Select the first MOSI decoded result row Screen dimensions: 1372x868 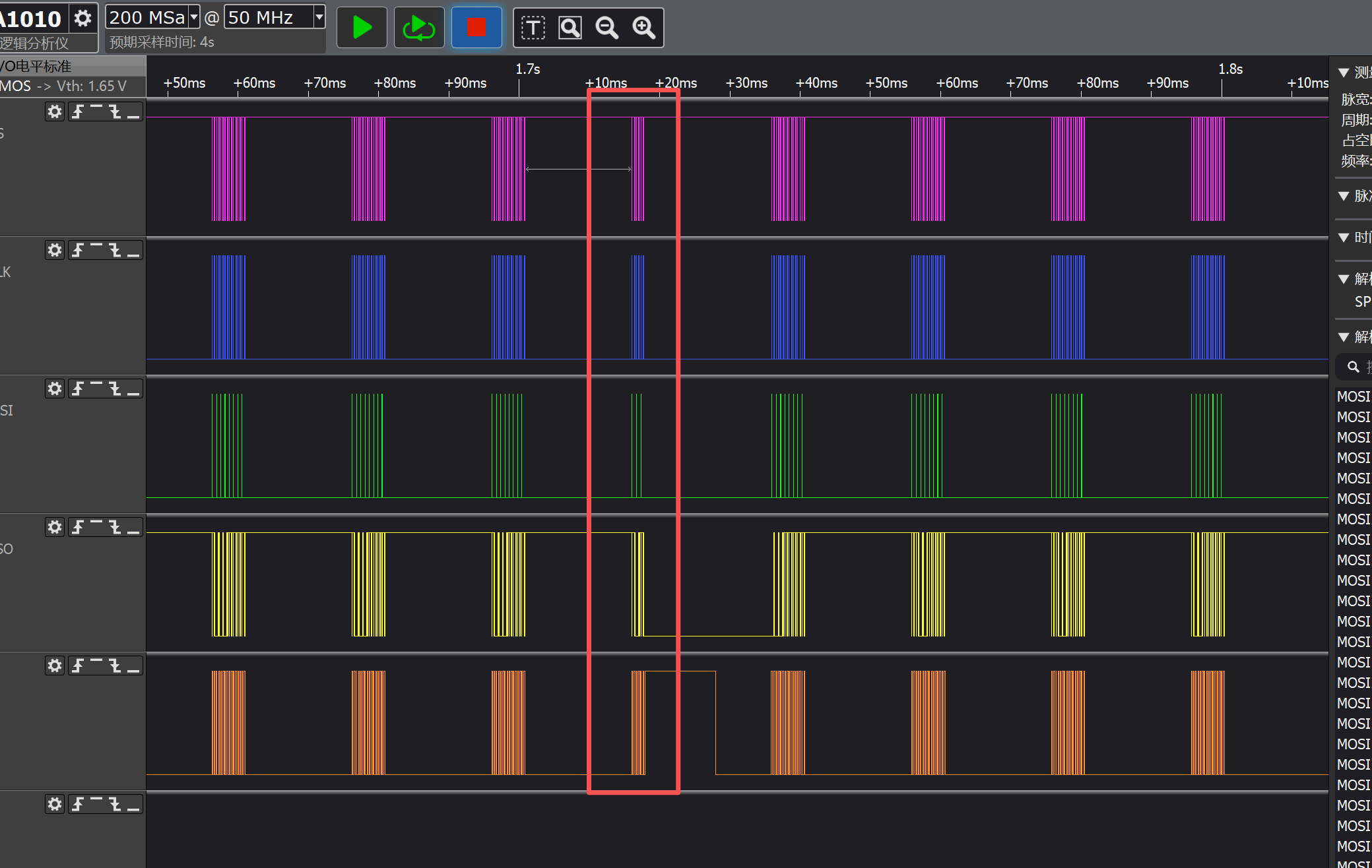[x=1353, y=396]
